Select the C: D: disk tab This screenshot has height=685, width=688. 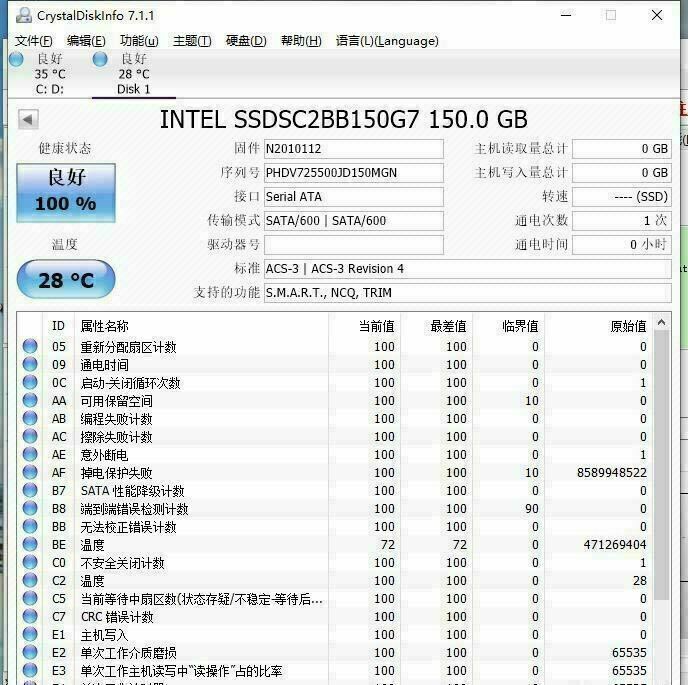coord(50,74)
